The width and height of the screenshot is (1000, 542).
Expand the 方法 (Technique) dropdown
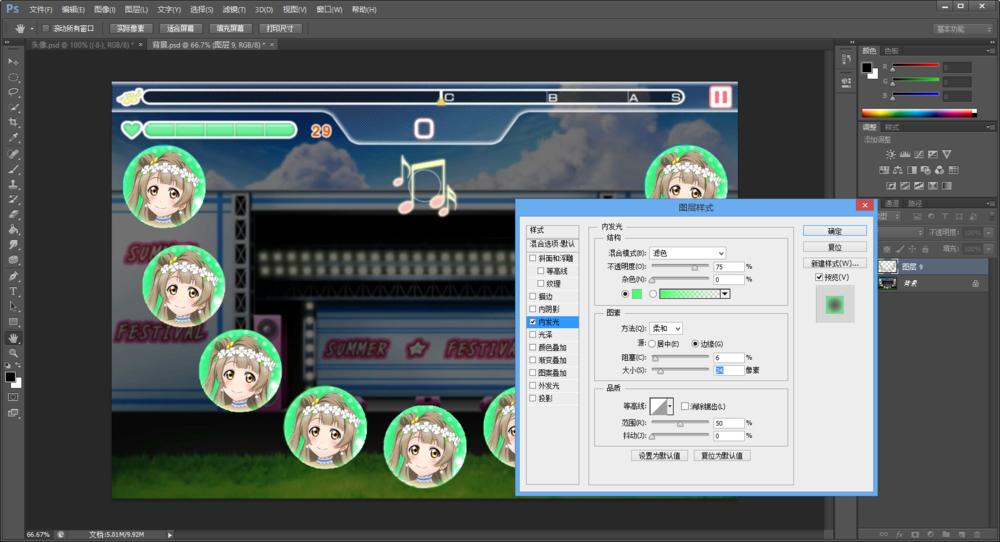point(665,328)
